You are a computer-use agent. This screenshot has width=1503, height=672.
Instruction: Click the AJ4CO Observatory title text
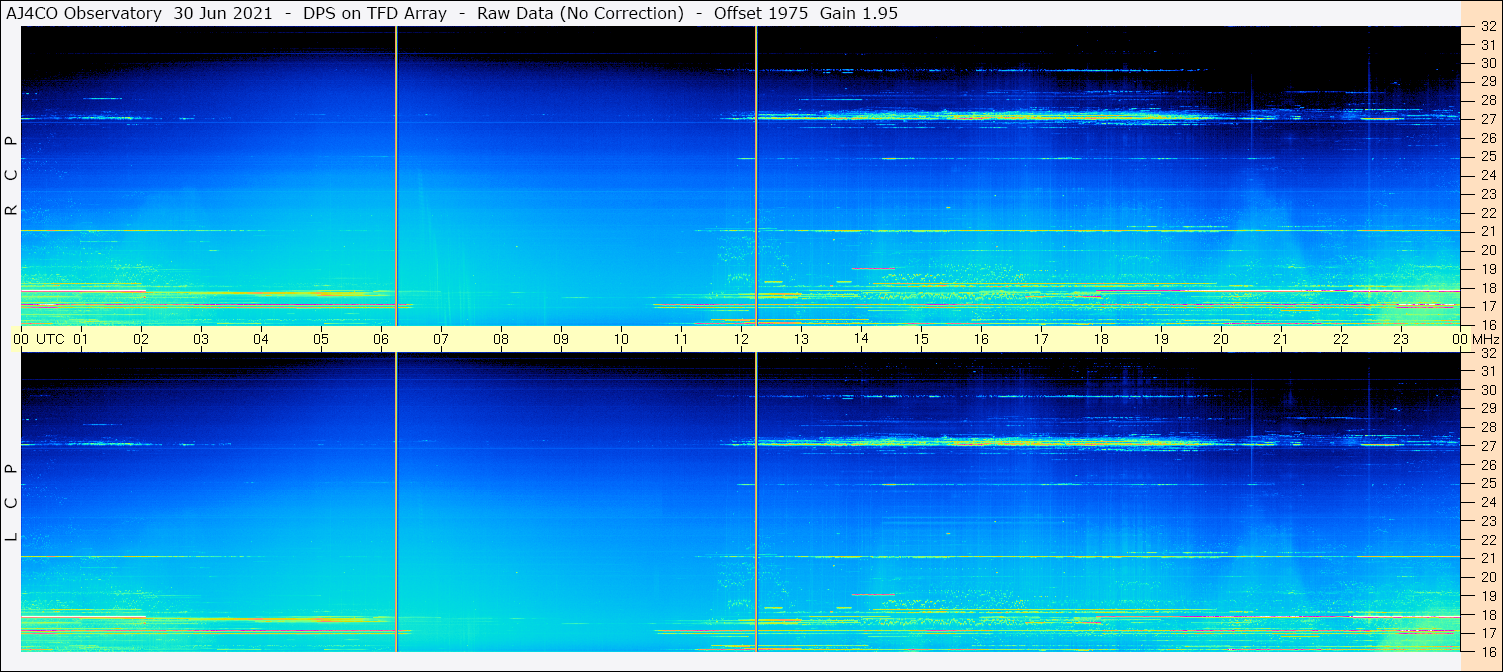(85, 13)
